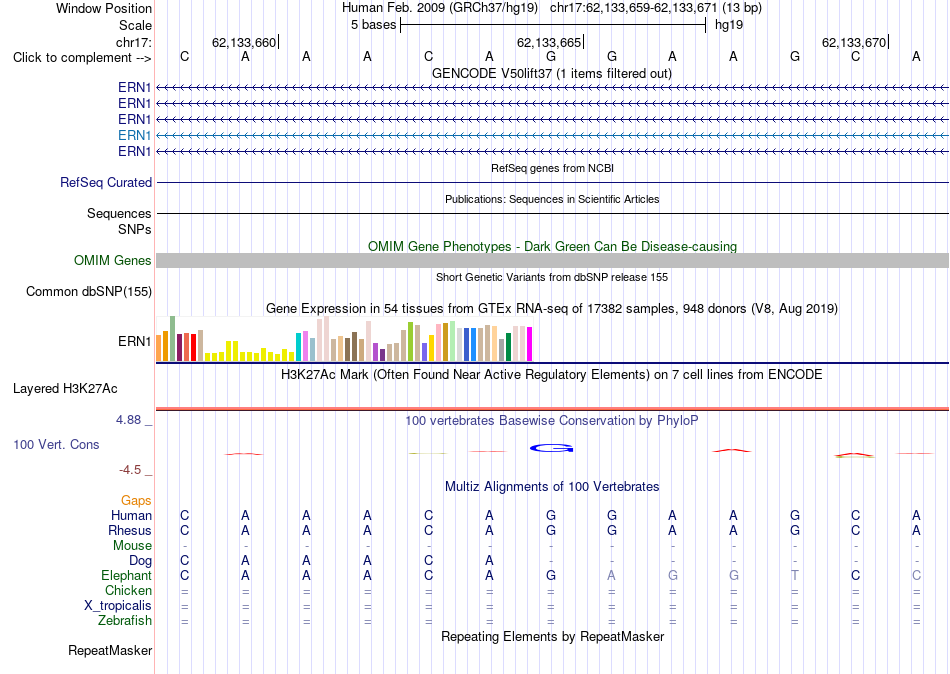Click the 'Layered H3K27Ac' label
The height and width of the screenshot is (674, 950).
[x=65, y=389]
